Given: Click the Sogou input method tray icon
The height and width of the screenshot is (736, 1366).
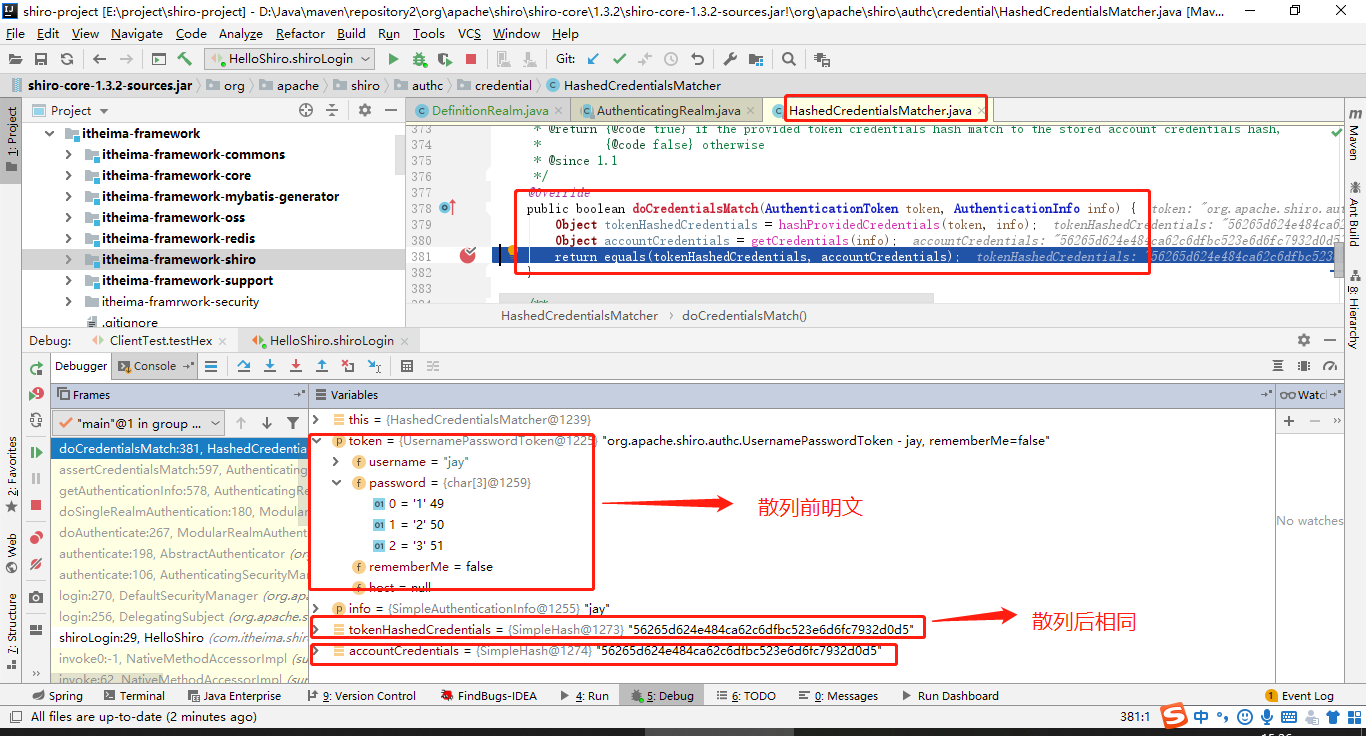Looking at the screenshot, I should click(1173, 716).
